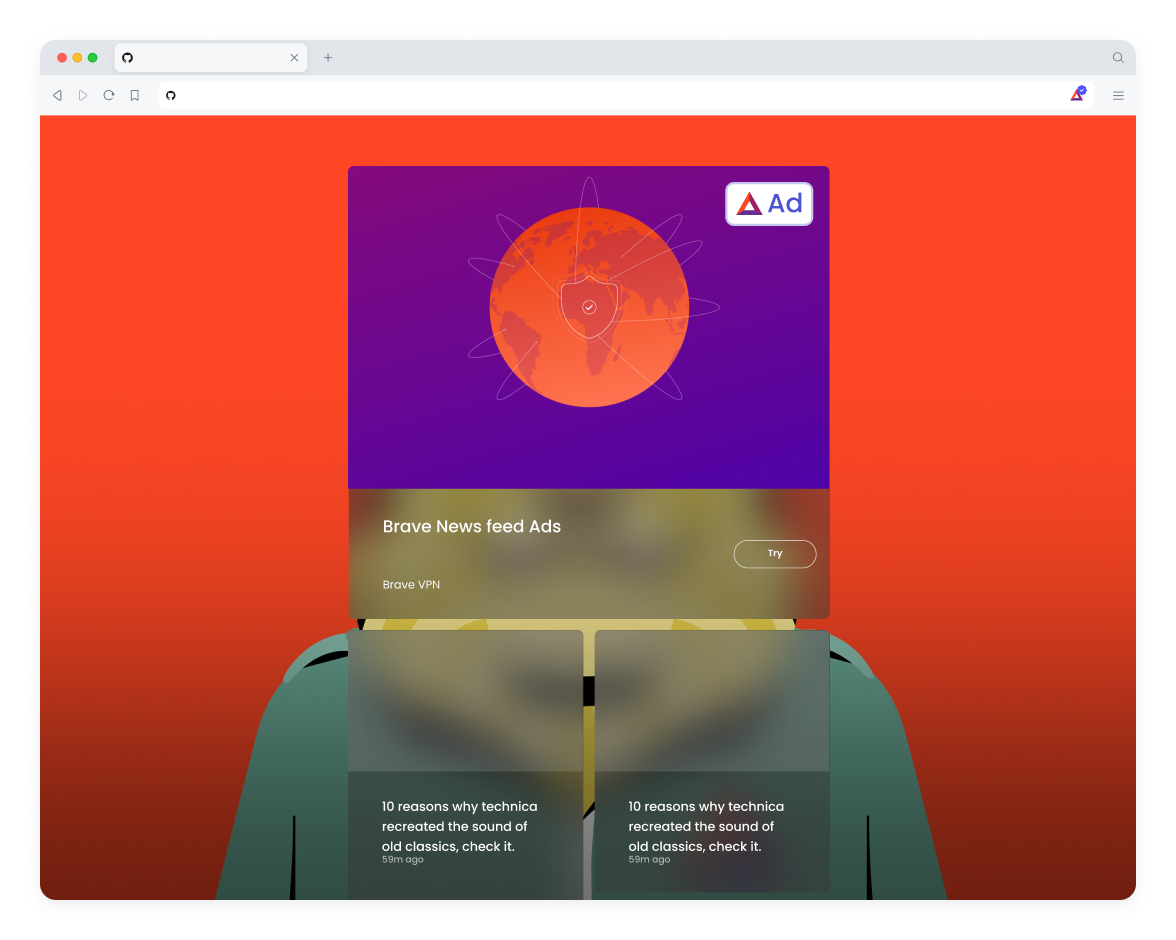Click the back navigation arrow
Viewport: 1176px width, 940px height.
[57, 95]
